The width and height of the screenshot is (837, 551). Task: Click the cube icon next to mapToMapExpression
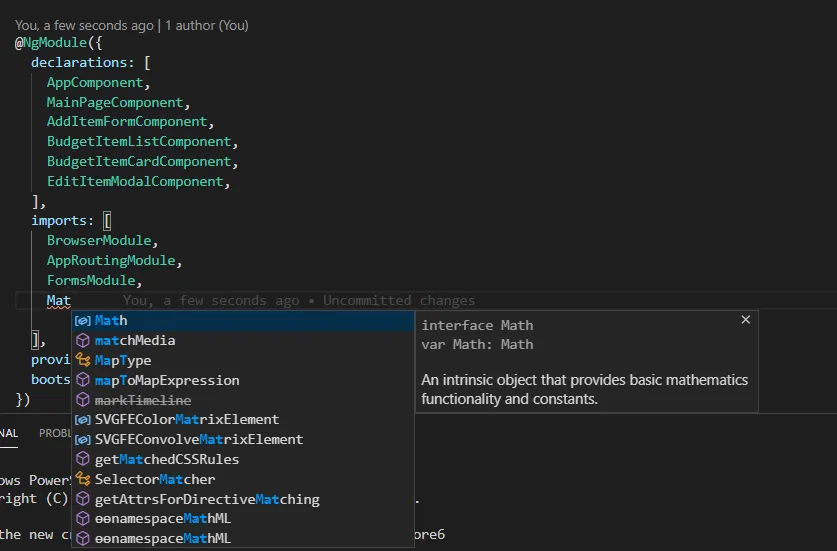[83, 380]
